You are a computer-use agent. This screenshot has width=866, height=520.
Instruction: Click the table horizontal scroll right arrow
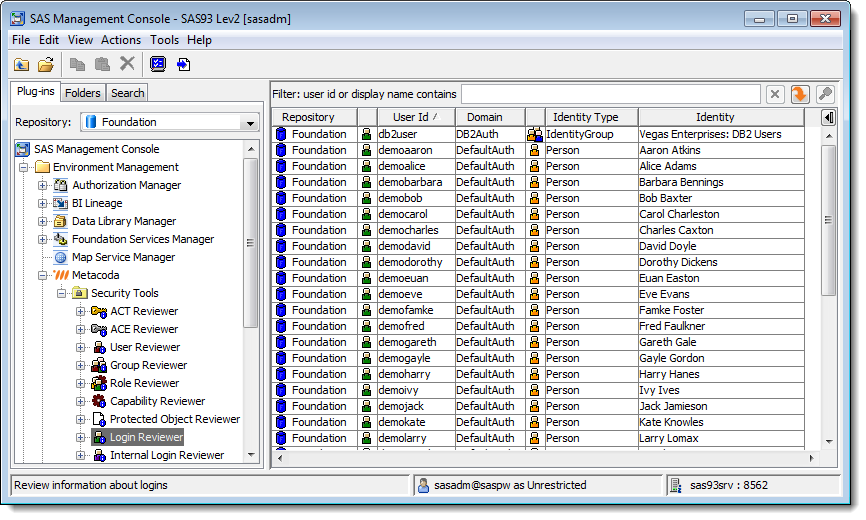pyautogui.click(x=811, y=458)
